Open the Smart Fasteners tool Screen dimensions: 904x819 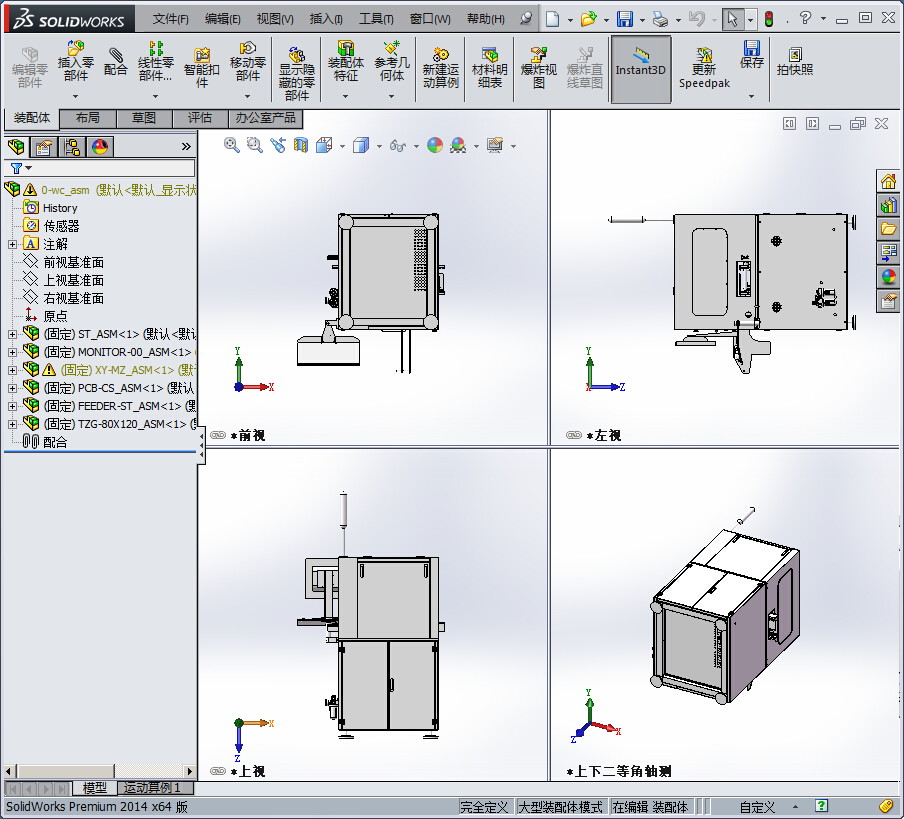(x=201, y=67)
